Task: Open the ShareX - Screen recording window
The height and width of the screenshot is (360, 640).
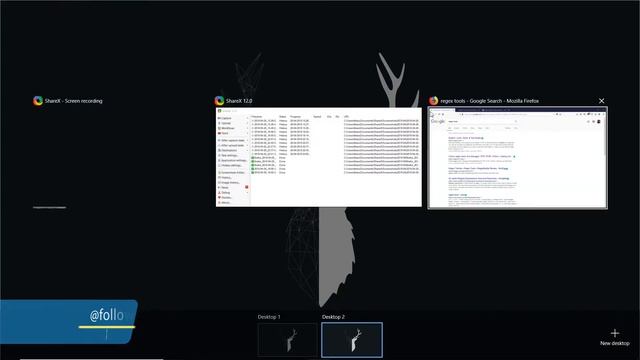Action: point(68,101)
